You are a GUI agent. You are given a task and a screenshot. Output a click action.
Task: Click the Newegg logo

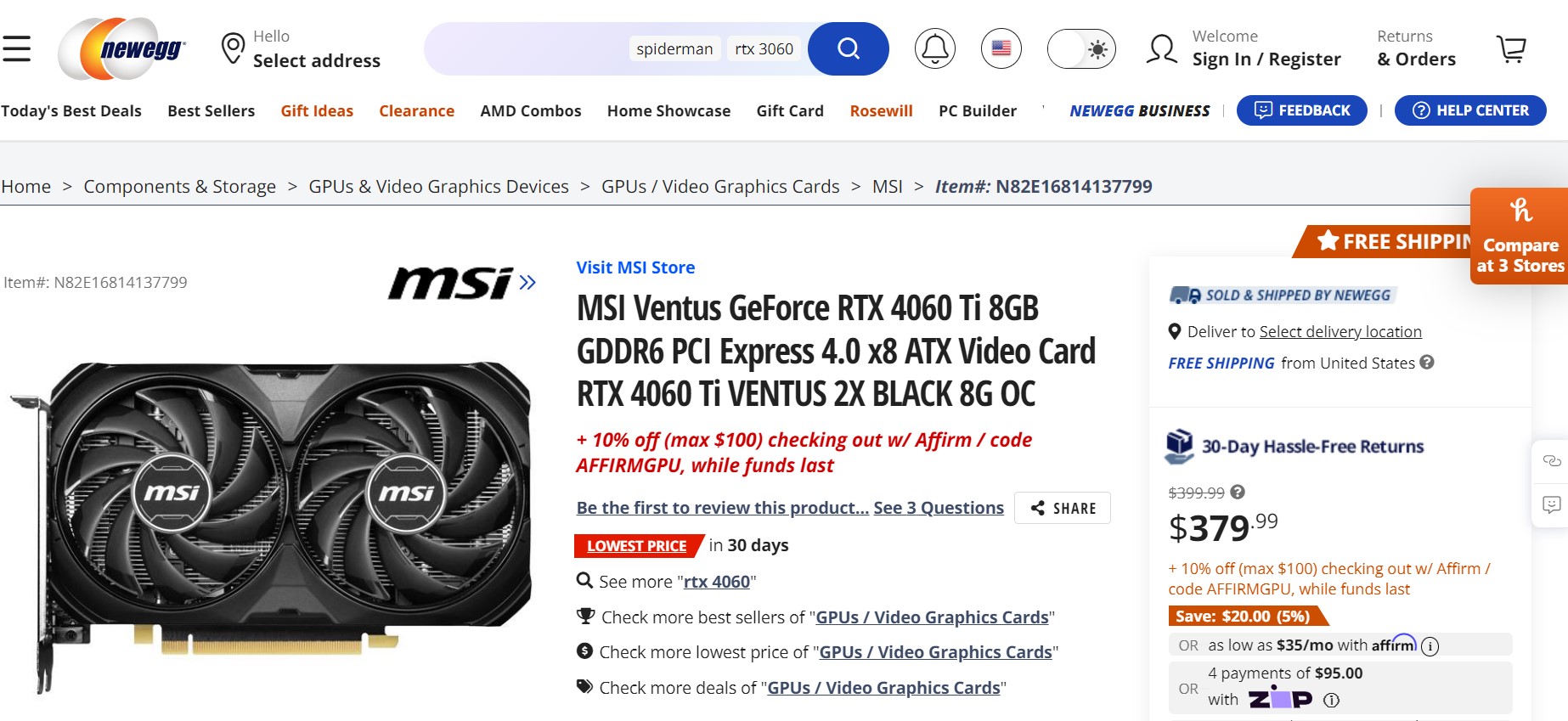click(121, 48)
